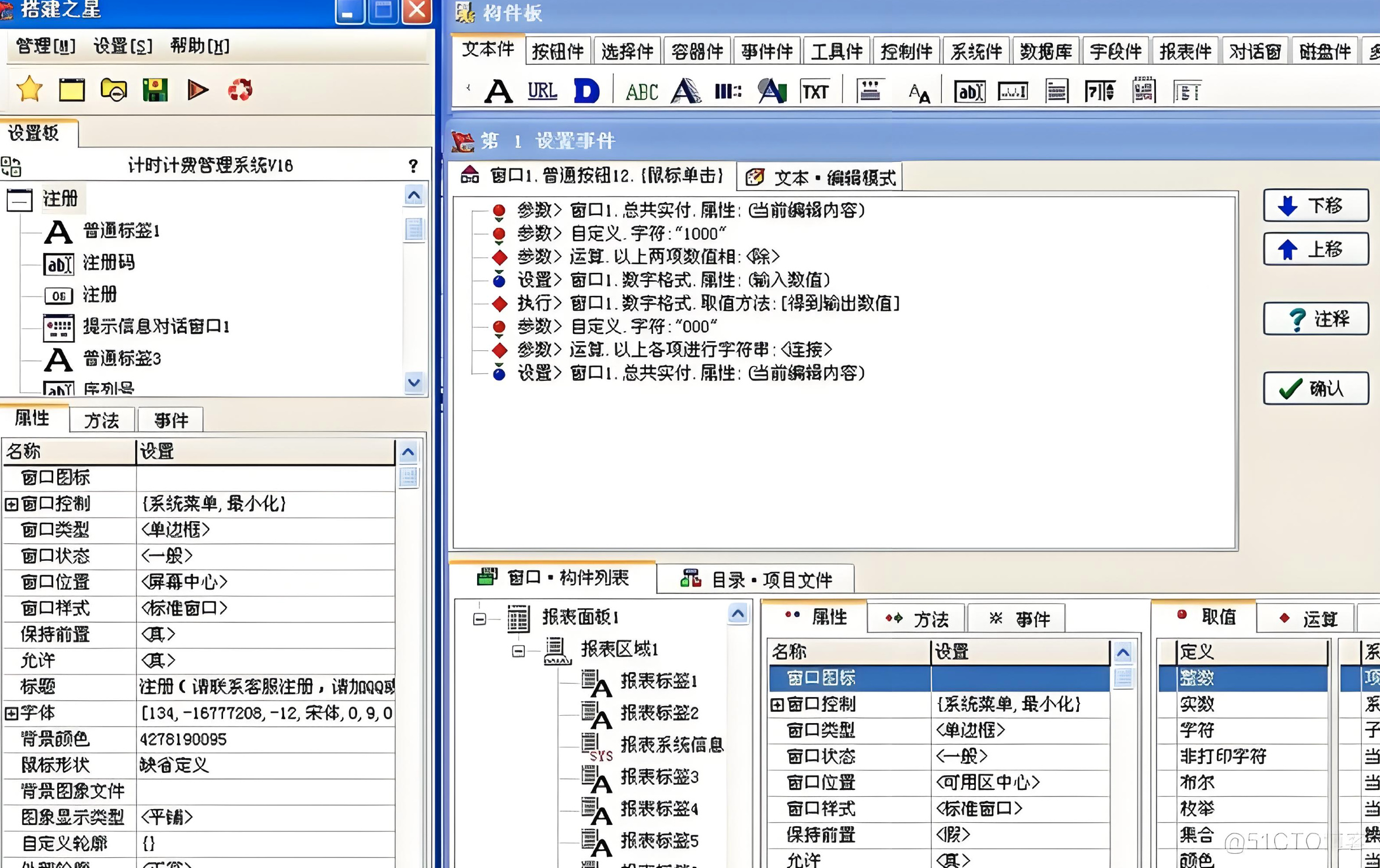Click the yellow star icon in toolbar
This screenshot has width=1380, height=868.
[x=29, y=90]
